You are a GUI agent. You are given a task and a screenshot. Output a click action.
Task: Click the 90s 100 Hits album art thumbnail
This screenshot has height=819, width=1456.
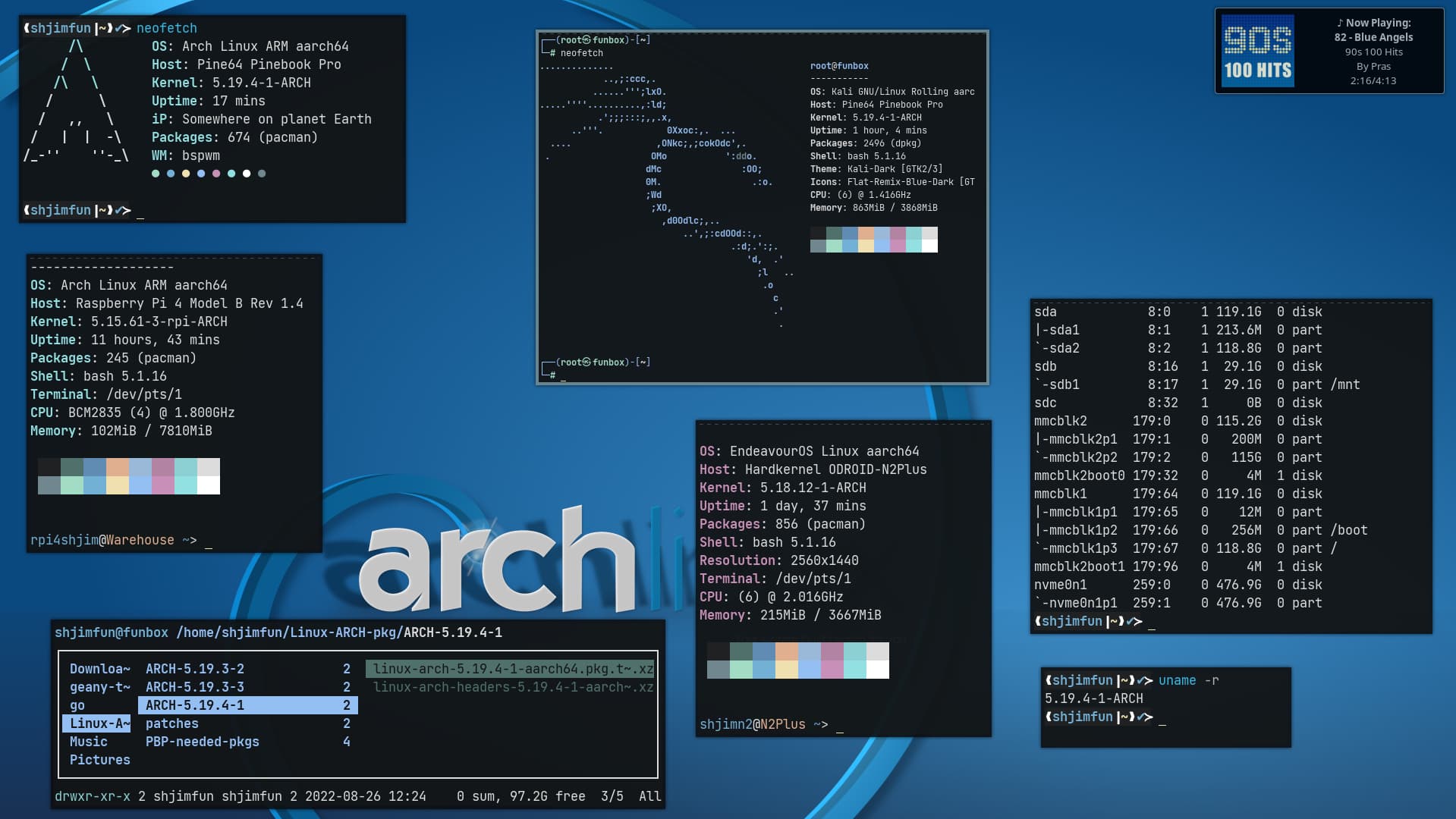[x=1258, y=51]
